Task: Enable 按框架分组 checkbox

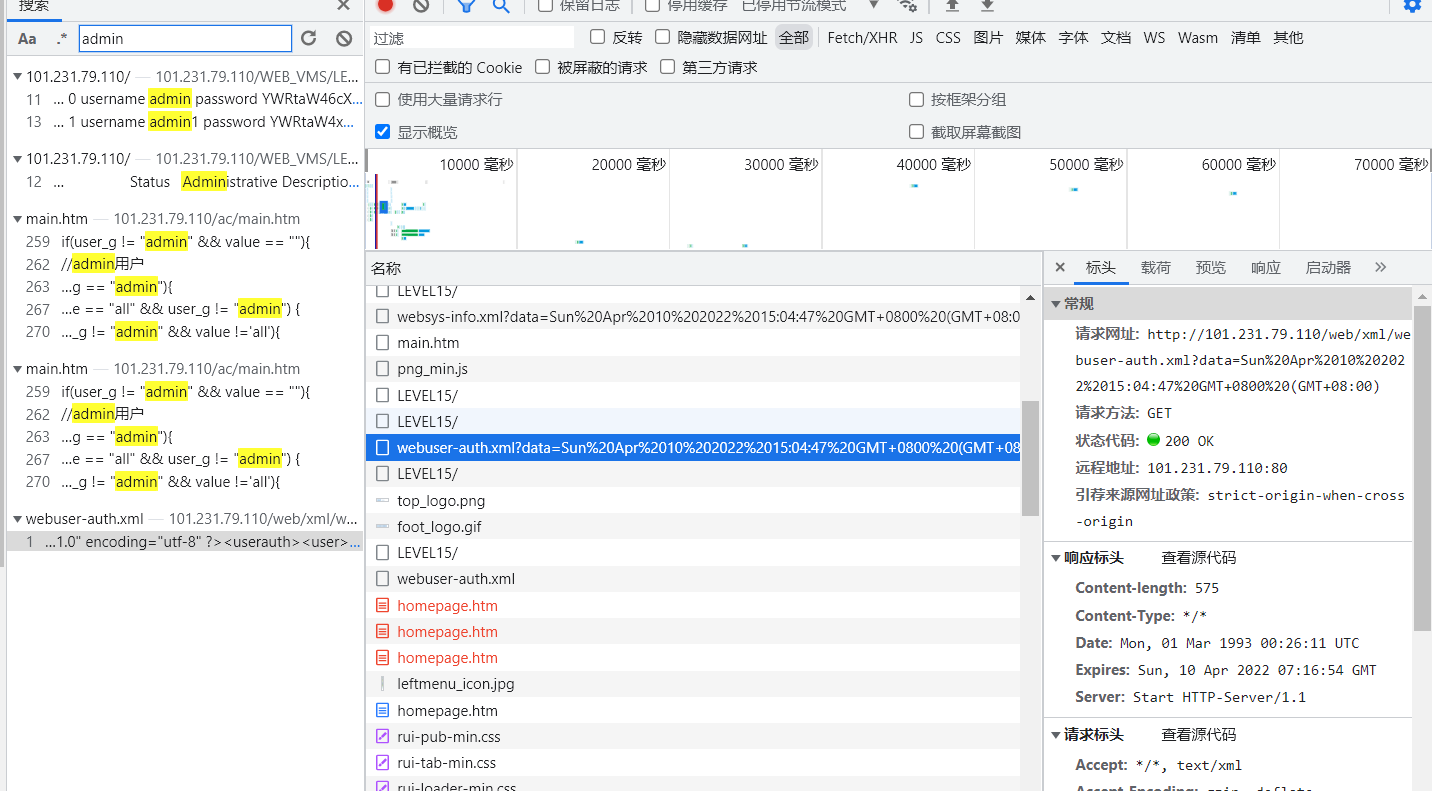Action: coord(916,99)
